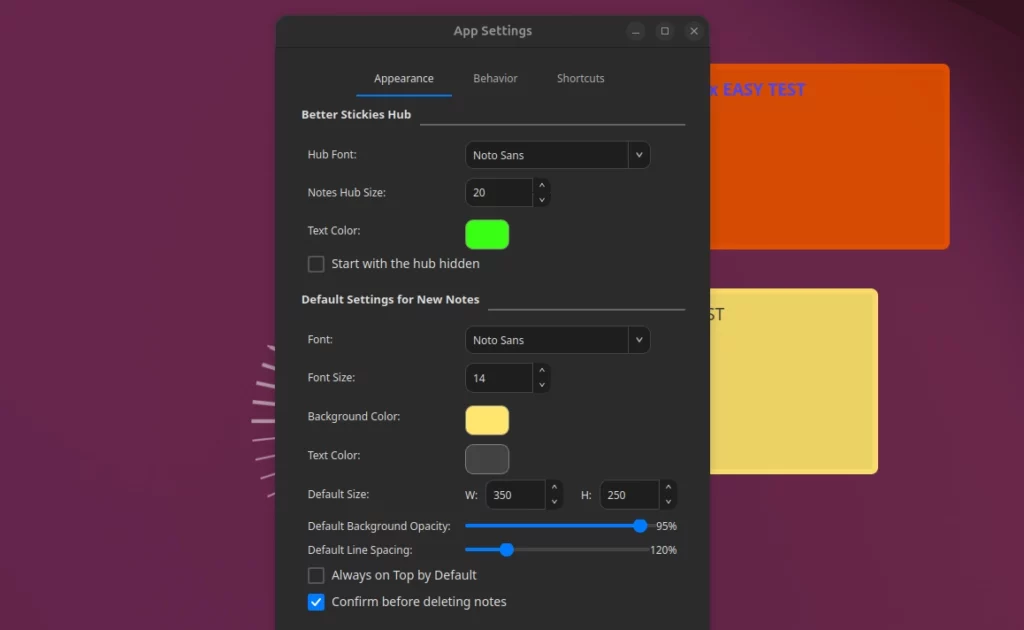This screenshot has height=630, width=1024.
Task: Enable Start with the hub hidden checkbox
Action: pos(316,264)
